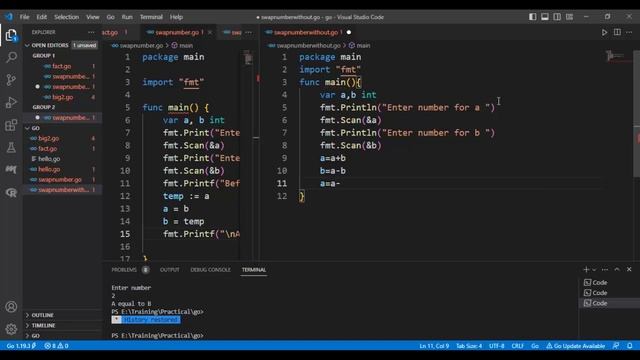Viewport: 640px width, 360px height.
Task: Toggle secondary side bar layout icon
Action: [557, 17]
